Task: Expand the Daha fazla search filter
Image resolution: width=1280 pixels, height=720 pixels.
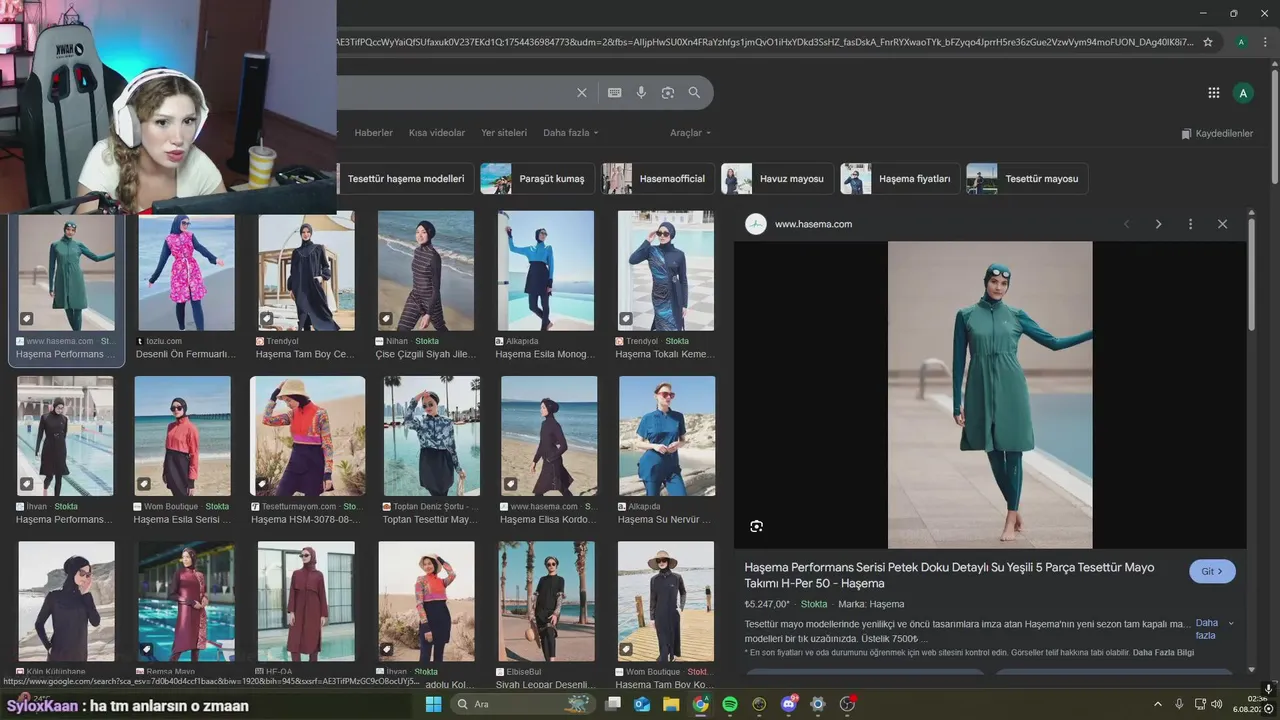Action: tap(571, 133)
